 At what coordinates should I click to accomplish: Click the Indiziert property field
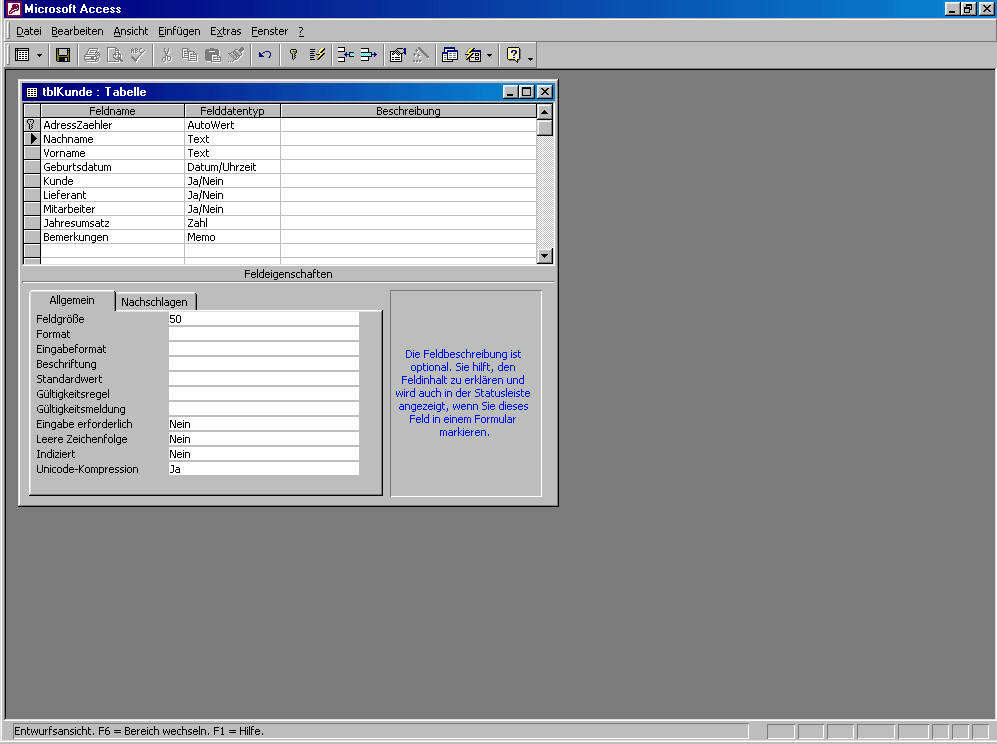point(263,454)
